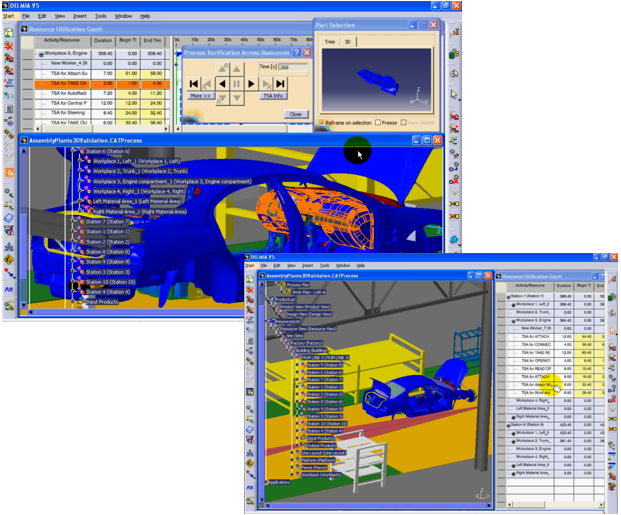Expand Workplace 1, Left_1 tree node

click(x=80, y=160)
